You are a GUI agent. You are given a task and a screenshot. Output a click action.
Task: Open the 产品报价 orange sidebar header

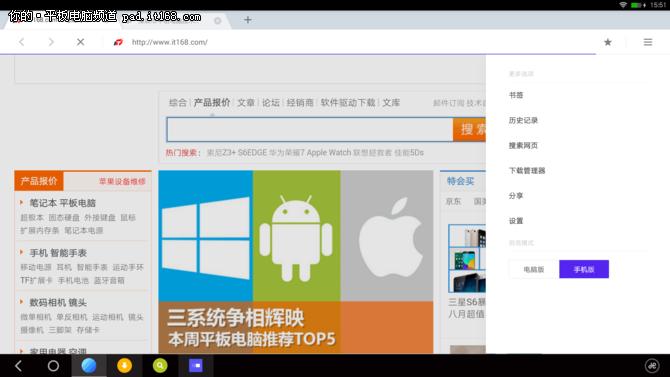(x=39, y=181)
